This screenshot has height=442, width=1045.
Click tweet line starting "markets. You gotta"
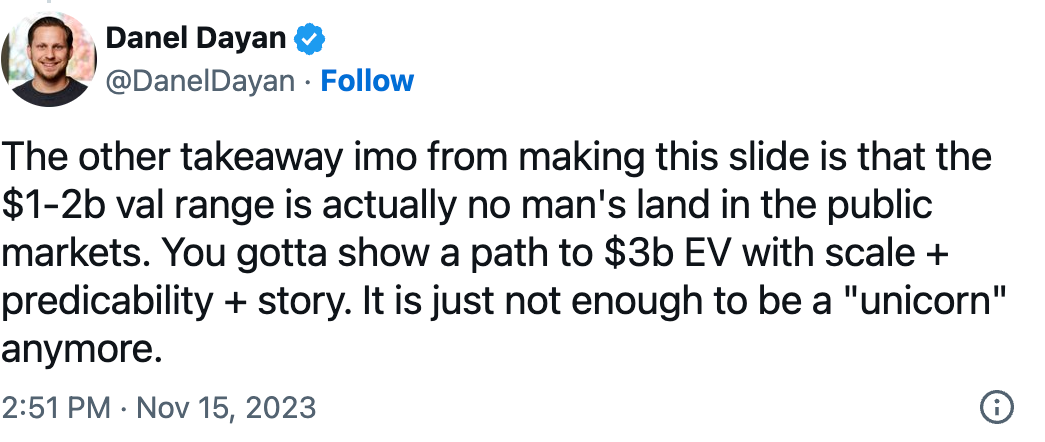point(475,254)
